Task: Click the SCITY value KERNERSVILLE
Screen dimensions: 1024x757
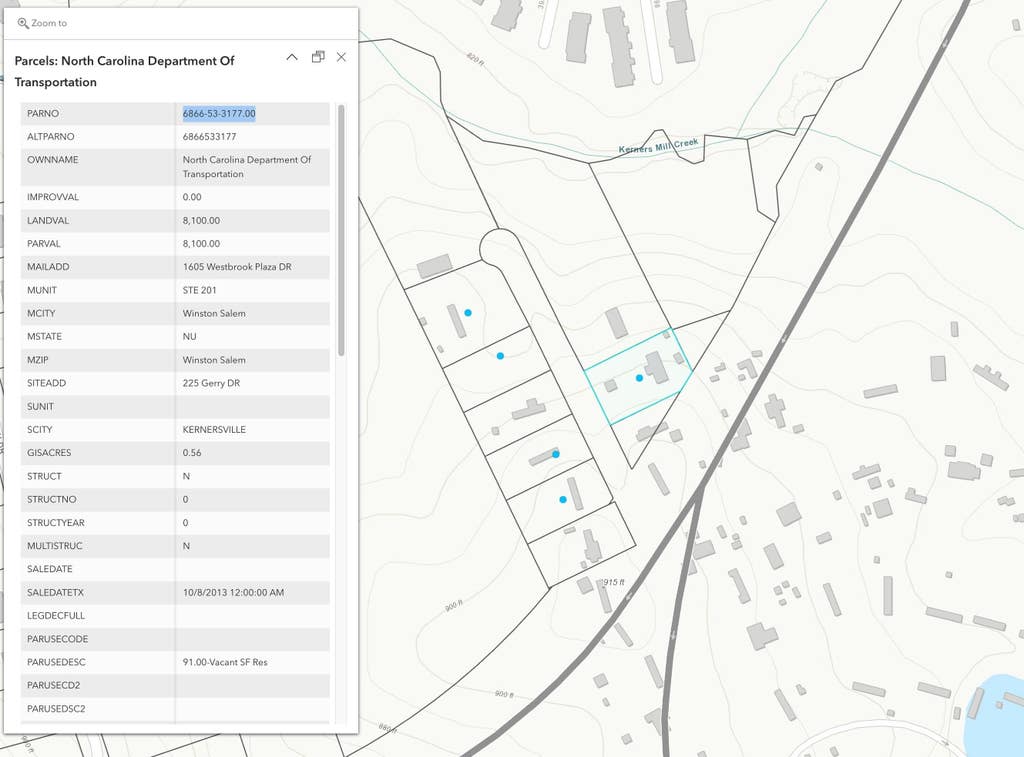Action: coord(214,430)
